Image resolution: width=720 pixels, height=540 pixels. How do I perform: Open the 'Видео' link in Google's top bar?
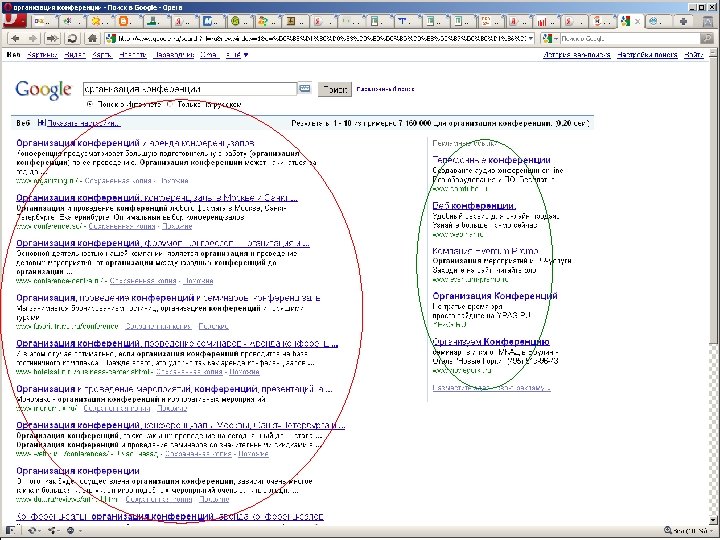click(x=75, y=55)
